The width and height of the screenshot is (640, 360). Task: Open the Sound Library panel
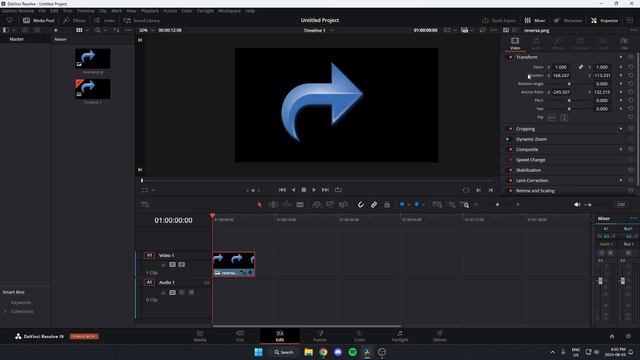(x=141, y=20)
